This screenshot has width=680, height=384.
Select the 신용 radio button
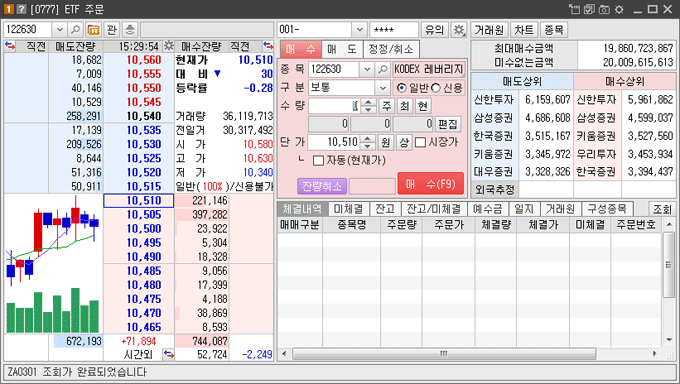pyautogui.click(x=436, y=88)
